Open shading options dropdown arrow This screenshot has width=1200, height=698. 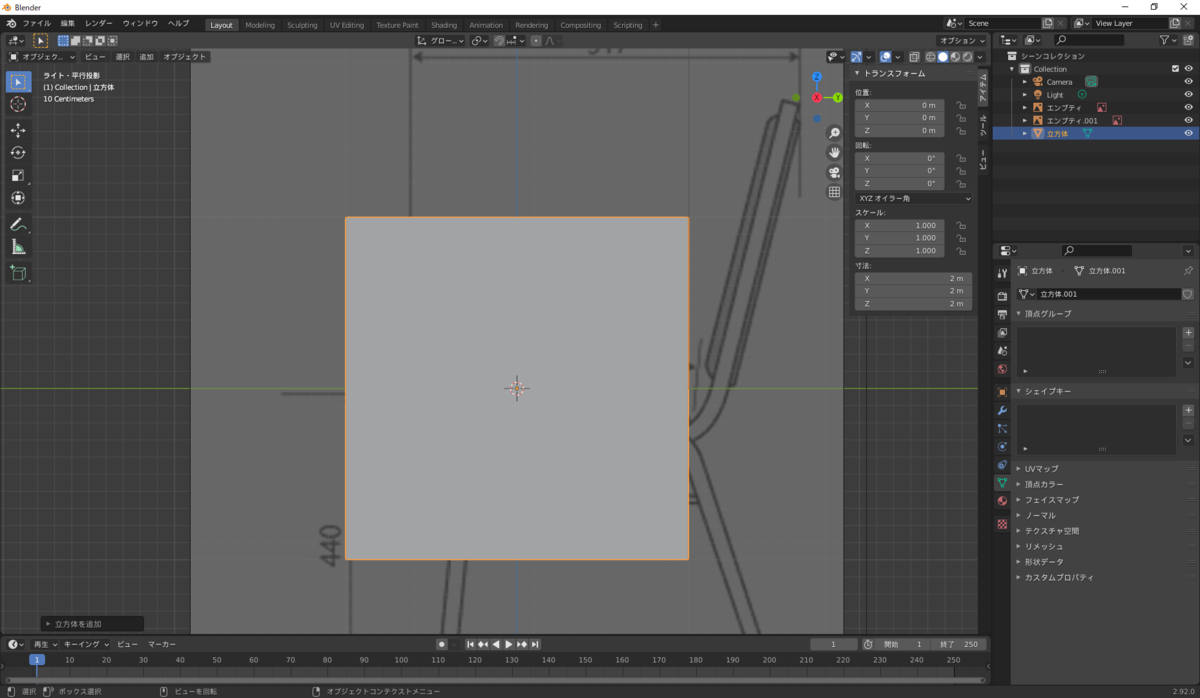[x=981, y=57]
